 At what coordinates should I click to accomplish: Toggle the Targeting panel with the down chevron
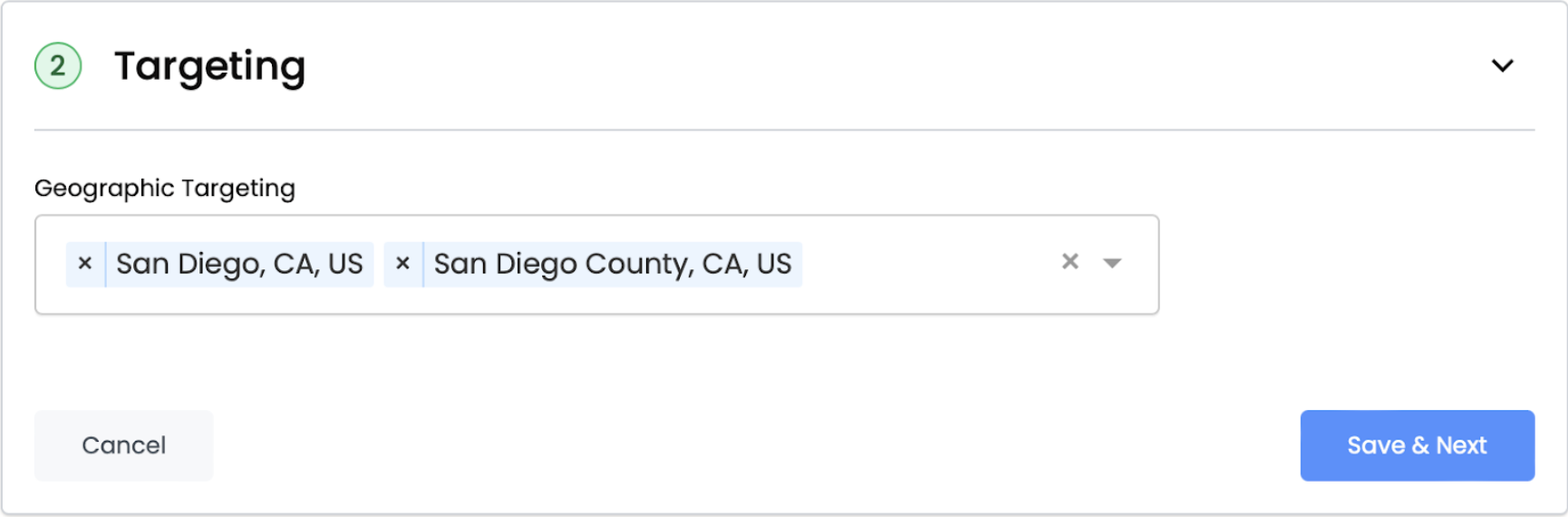tap(1502, 66)
